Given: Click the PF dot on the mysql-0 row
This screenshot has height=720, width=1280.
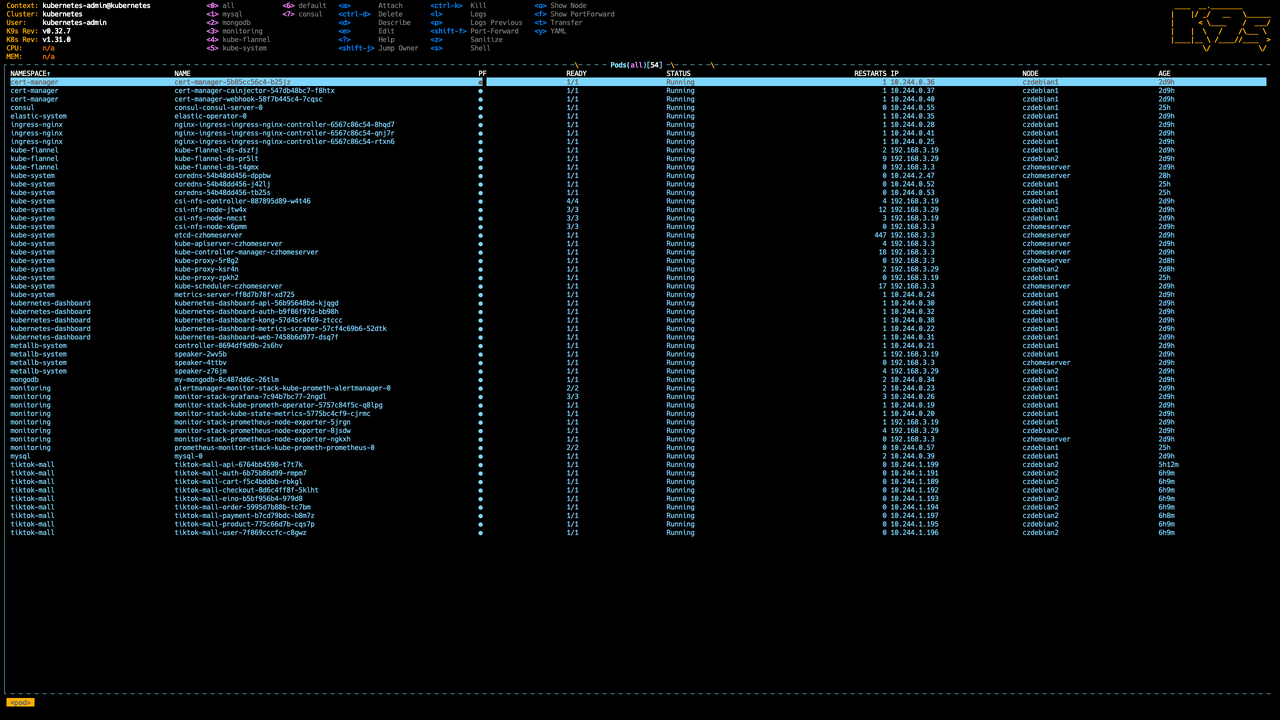Looking at the screenshot, I should pos(480,456).
